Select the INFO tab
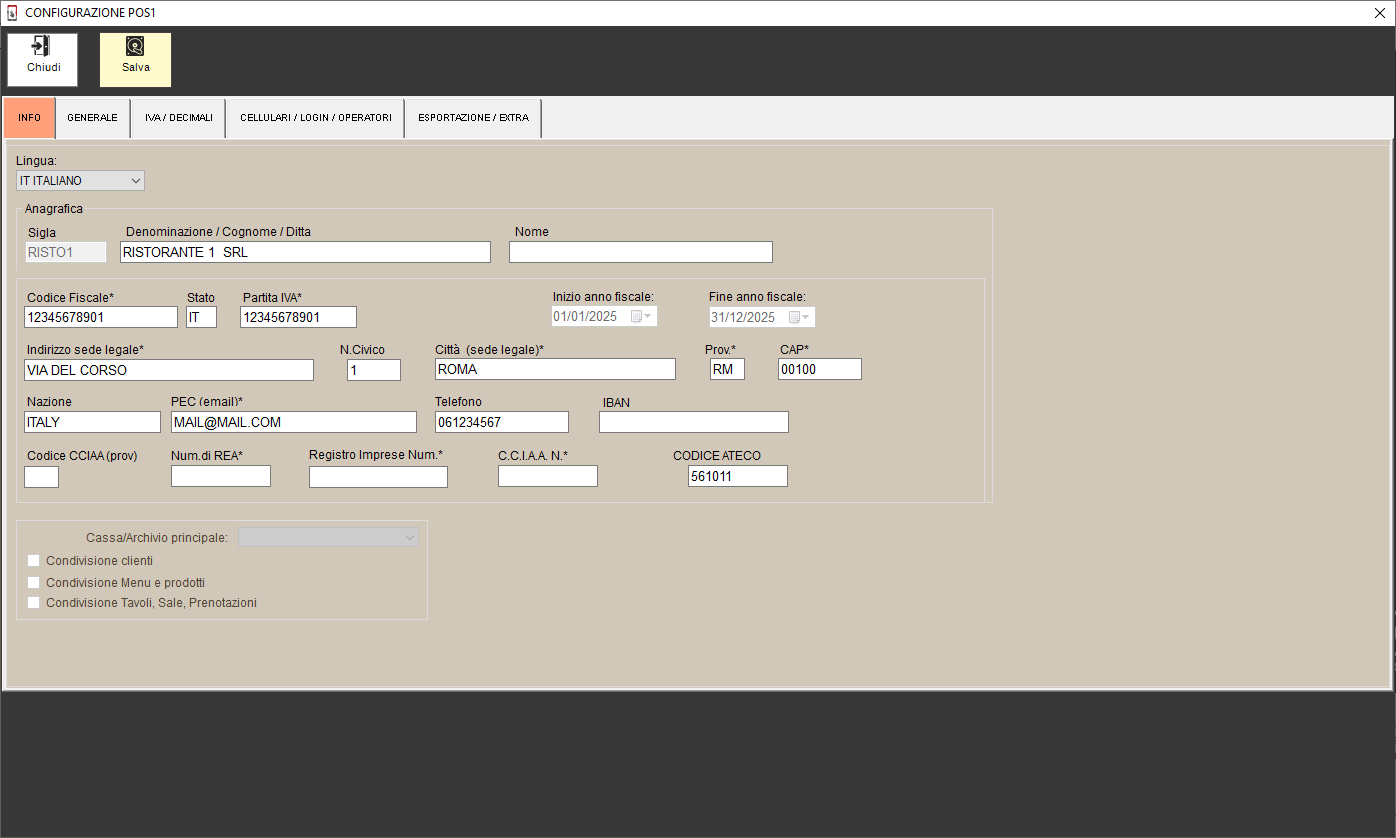Viewport: 1396px width, 838px height. (29, 118)
